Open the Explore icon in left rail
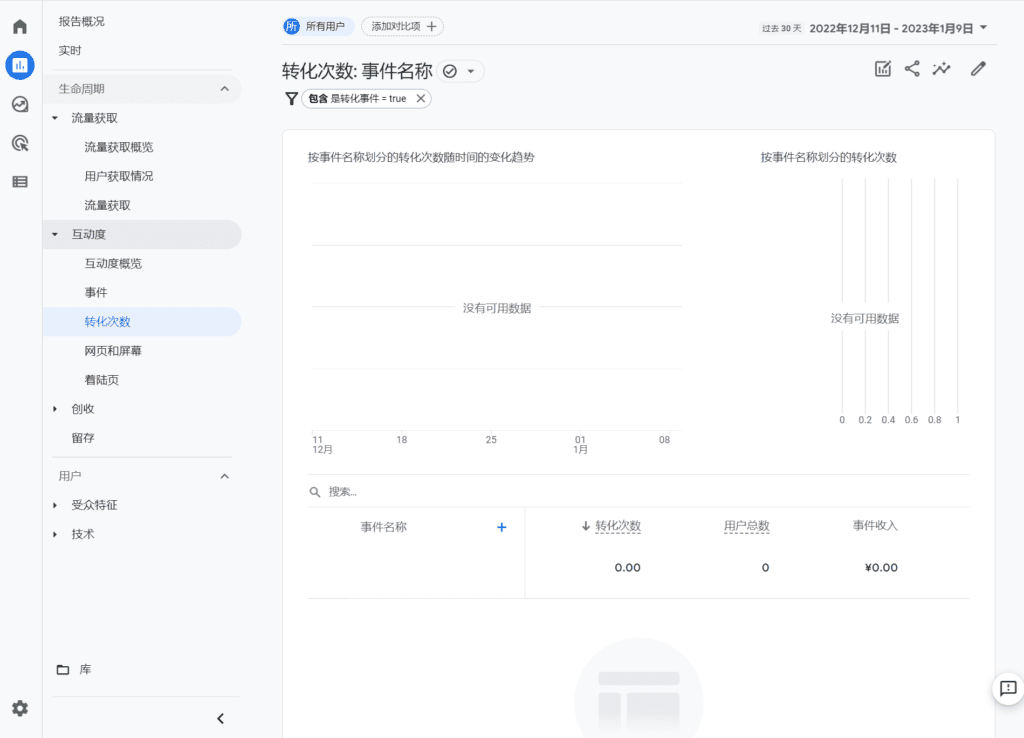Image resolution: width=1024 pixels, height=738 pixels. click(x=20, y=104)
